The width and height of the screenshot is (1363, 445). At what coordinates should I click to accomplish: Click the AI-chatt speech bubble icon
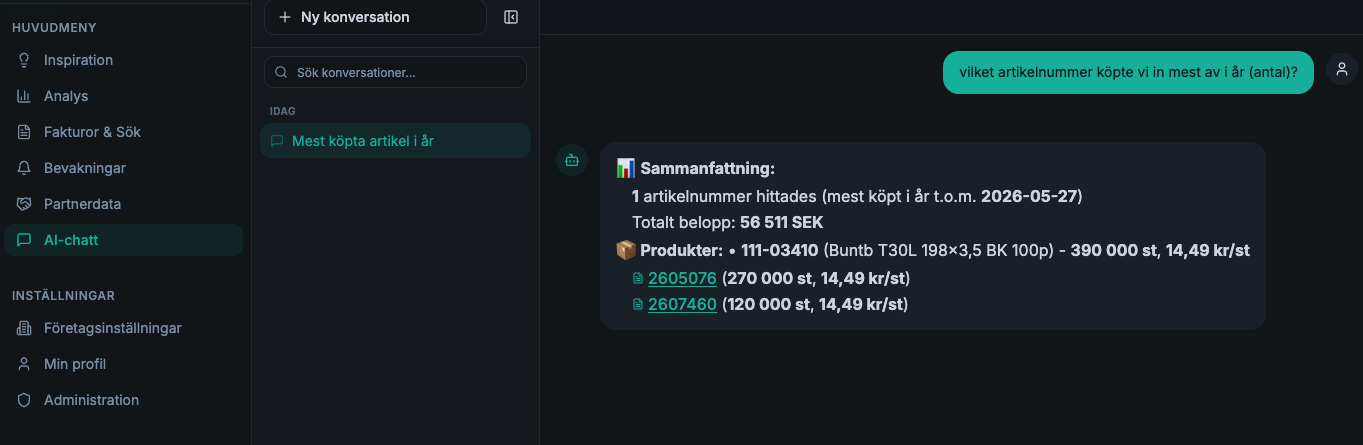(x=24, y=240)
